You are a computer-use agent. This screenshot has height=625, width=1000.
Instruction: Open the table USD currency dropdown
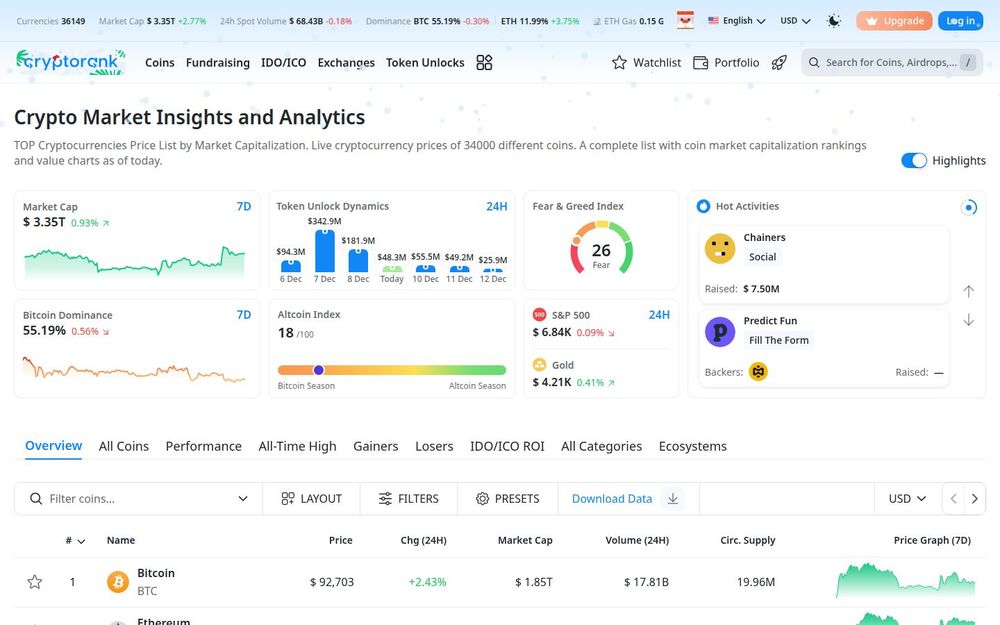pos(908,499)
